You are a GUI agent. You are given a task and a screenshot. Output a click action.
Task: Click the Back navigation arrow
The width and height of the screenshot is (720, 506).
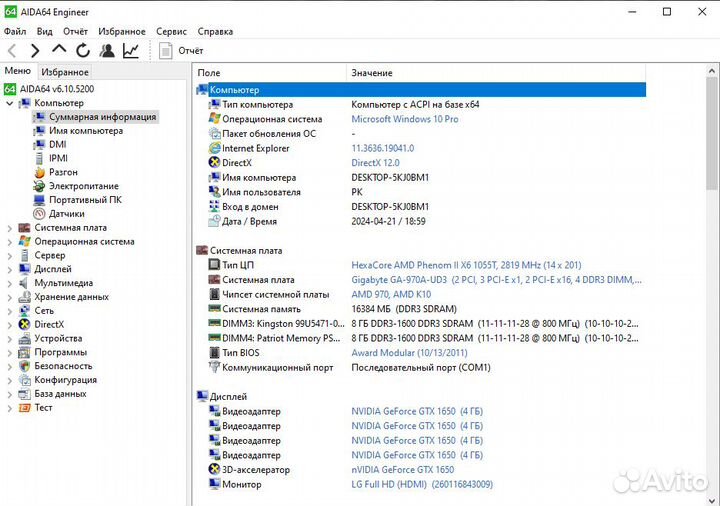[12, 51]
